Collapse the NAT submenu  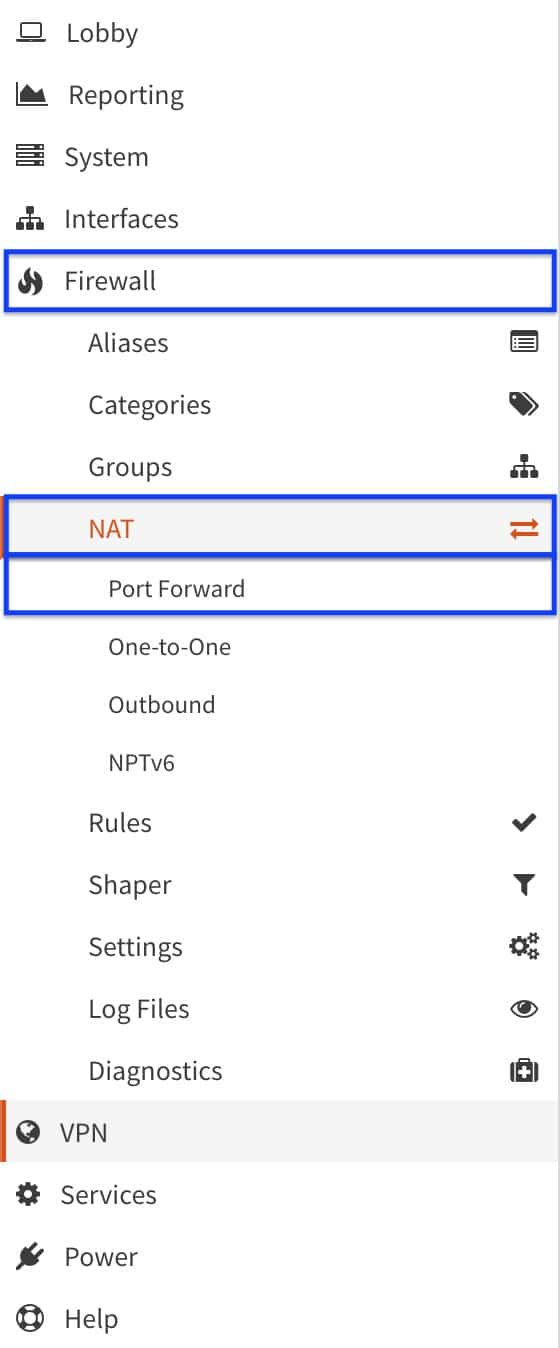280,528
